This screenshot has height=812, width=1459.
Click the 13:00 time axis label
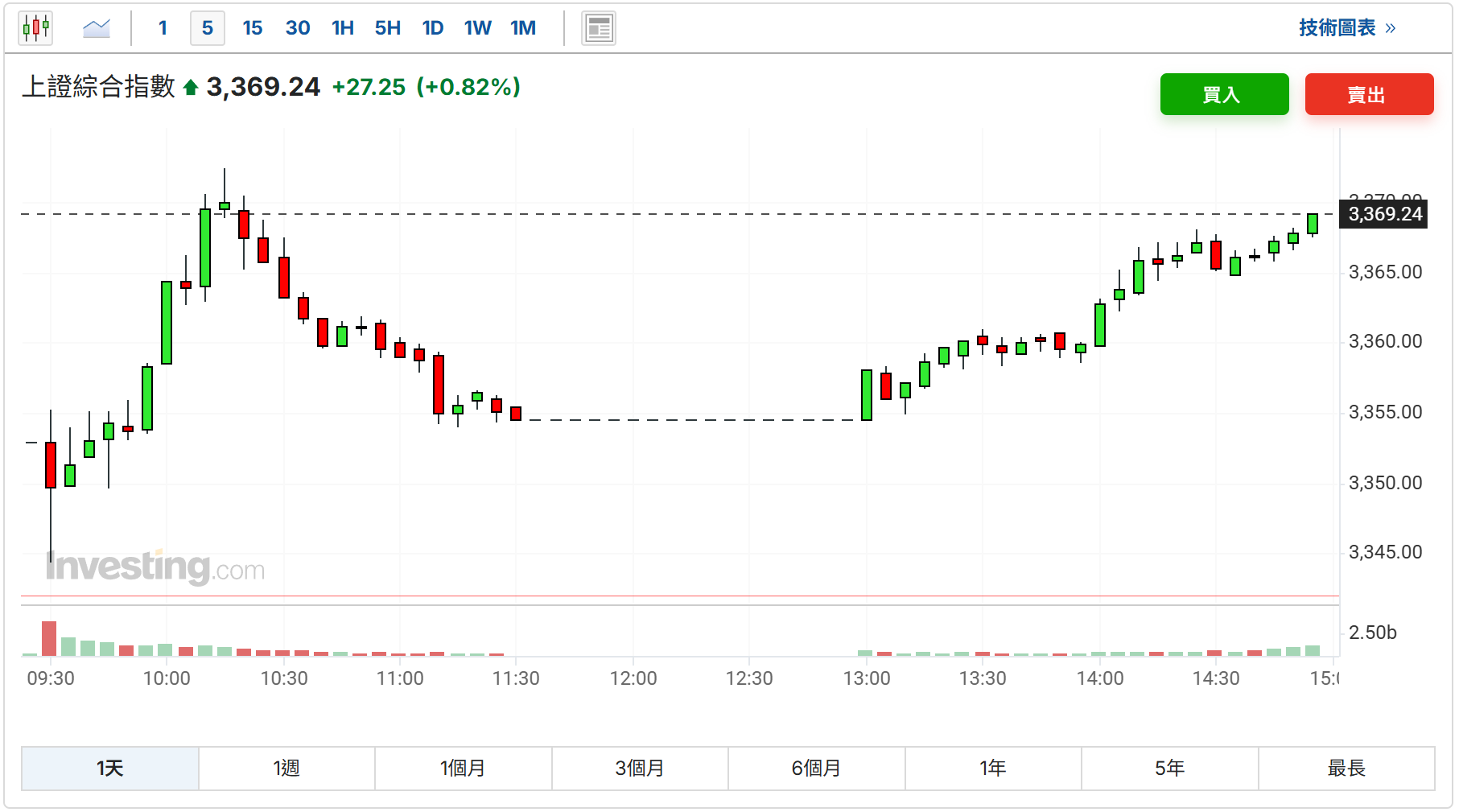click(867, 678)
